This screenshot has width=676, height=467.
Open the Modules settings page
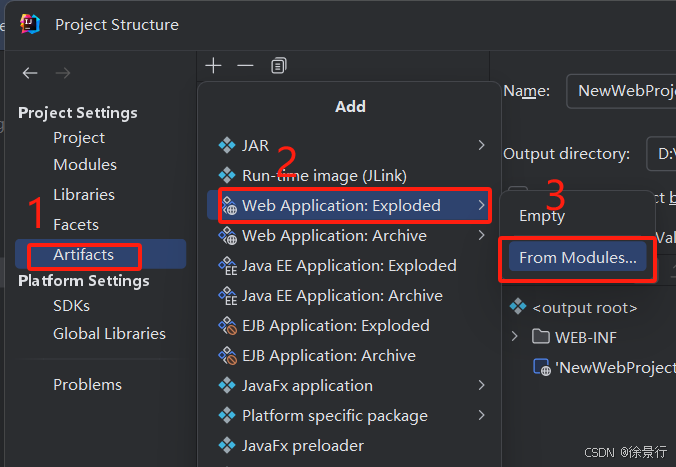(x=85, y=164)
